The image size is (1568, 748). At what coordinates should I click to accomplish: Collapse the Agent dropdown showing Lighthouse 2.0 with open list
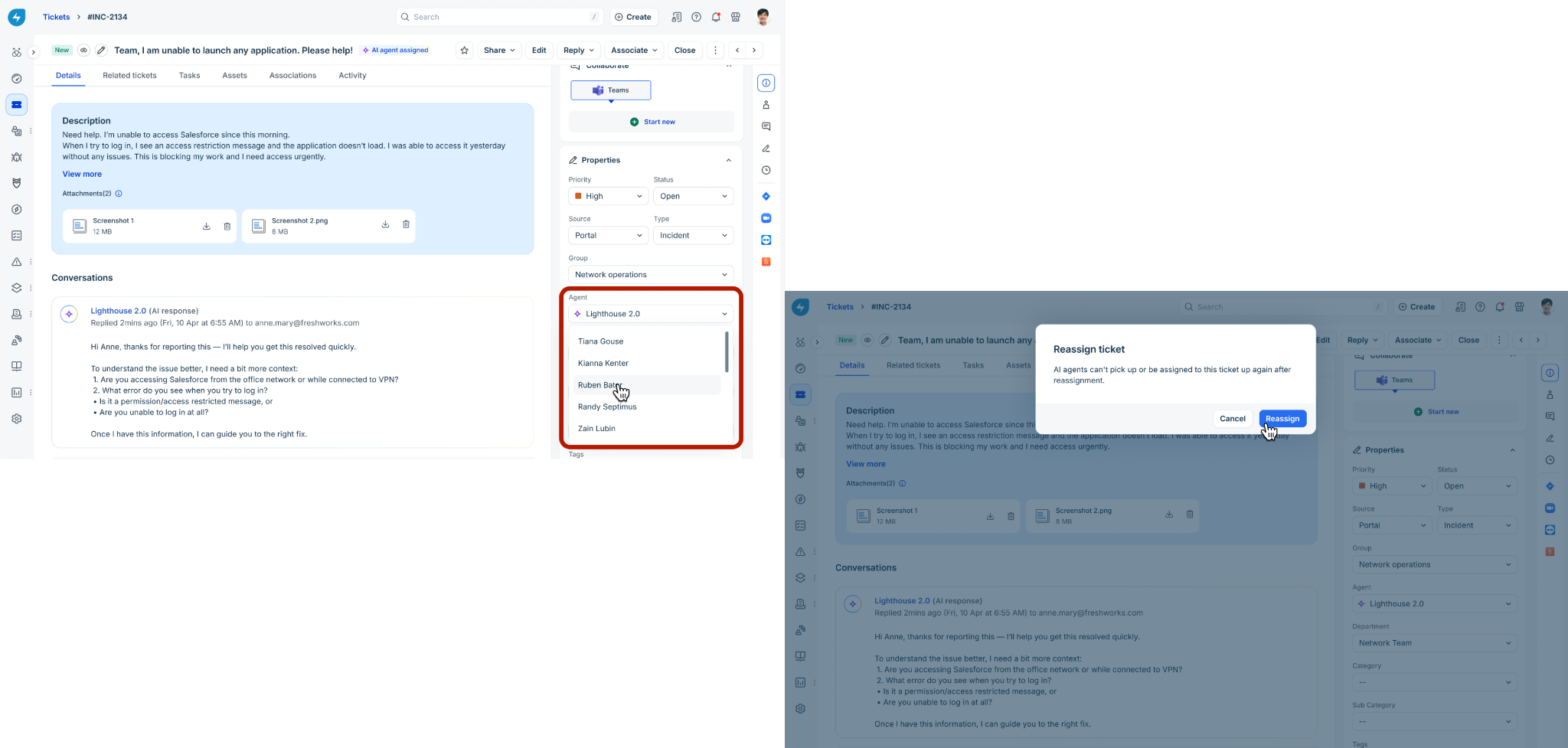(x=651, y=314)
